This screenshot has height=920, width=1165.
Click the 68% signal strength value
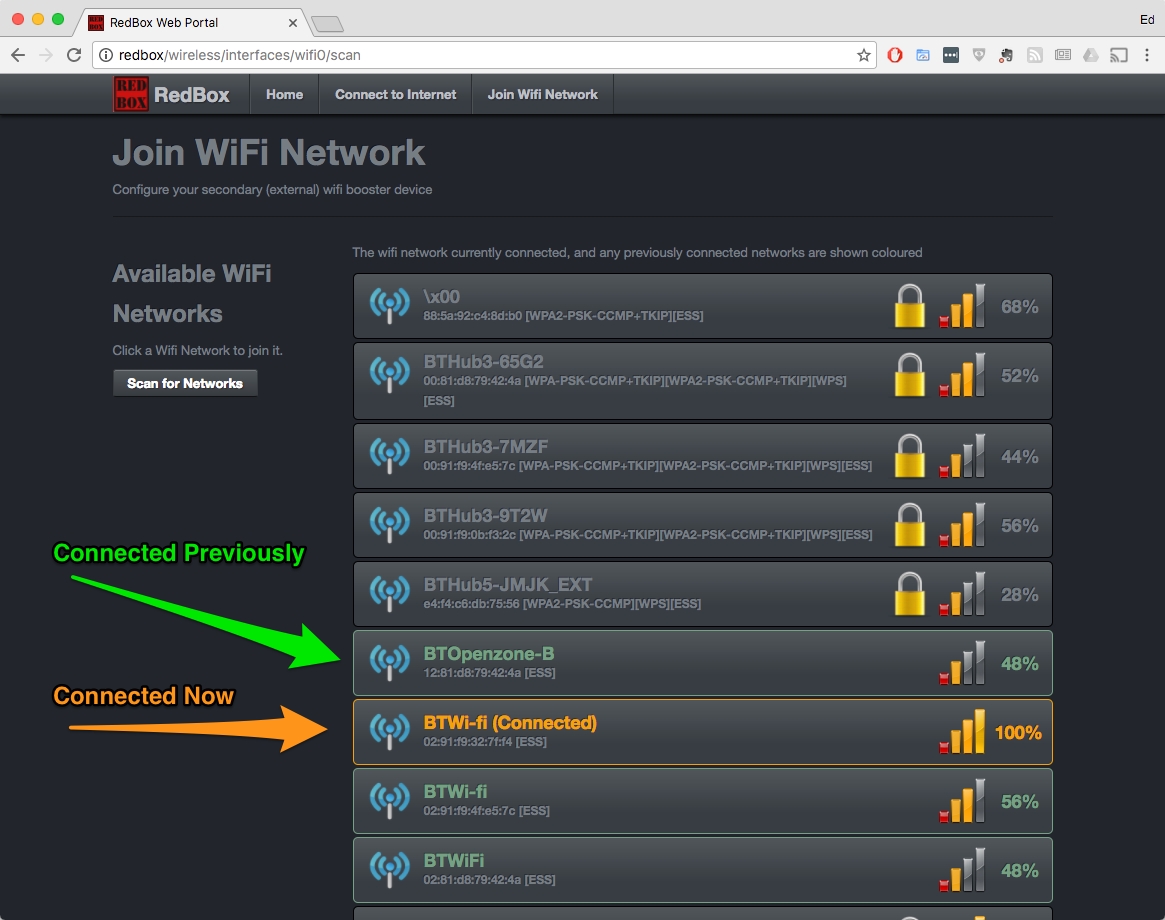pyautogui.click(x=1019, y=307)
